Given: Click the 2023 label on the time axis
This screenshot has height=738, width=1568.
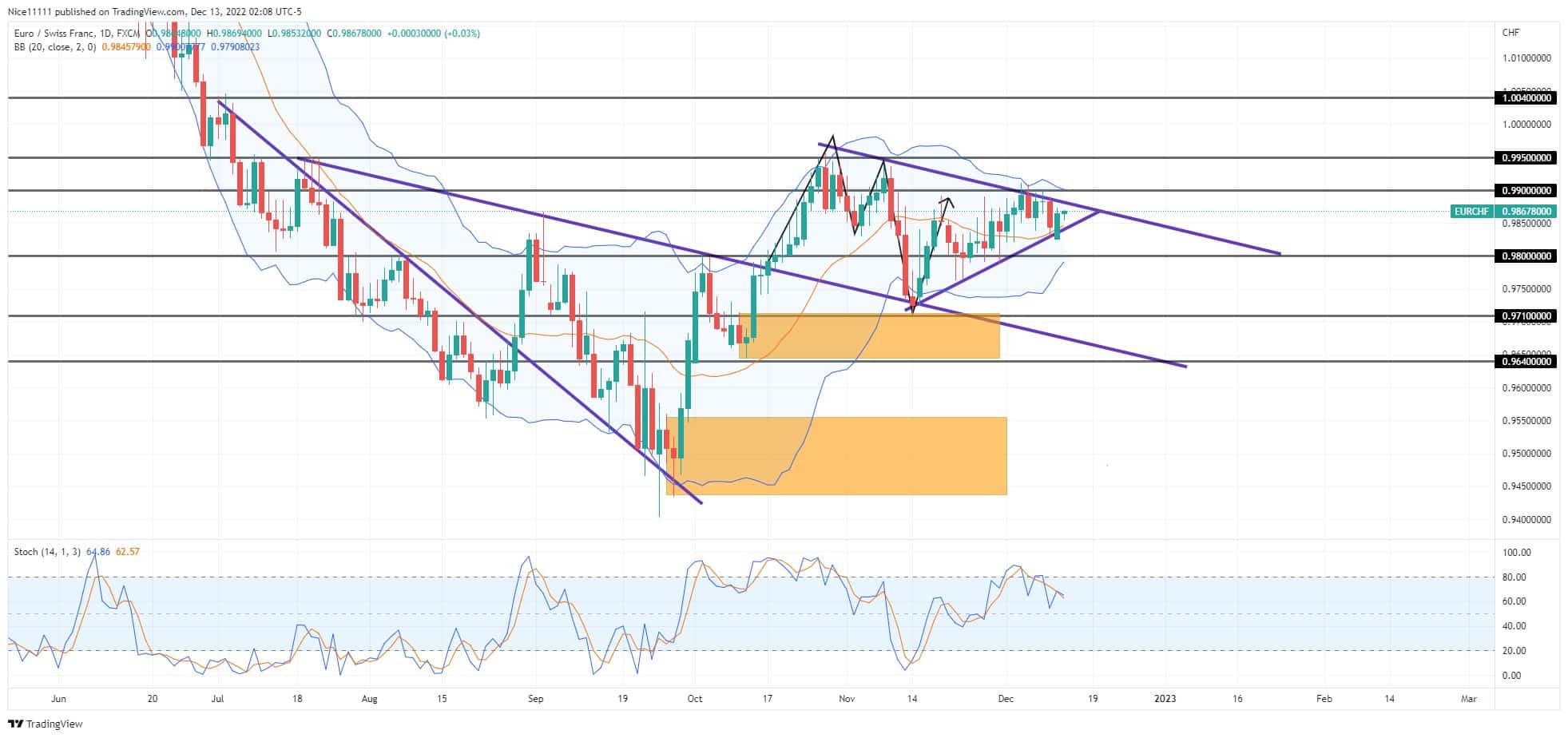Looking at the screenshot, I should tap(1165, 699).
